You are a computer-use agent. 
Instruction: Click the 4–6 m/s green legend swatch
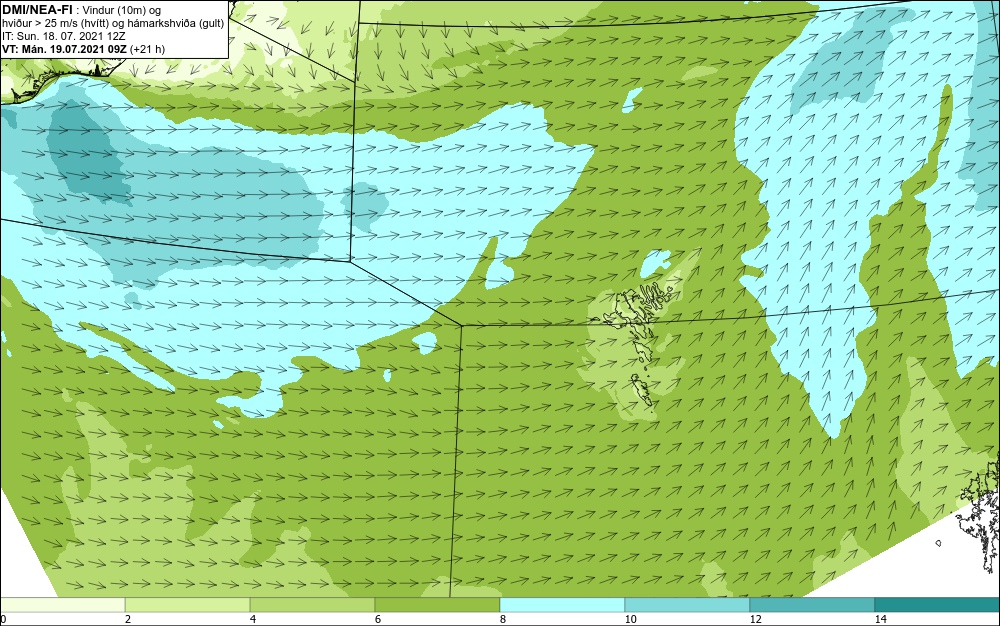312,604
